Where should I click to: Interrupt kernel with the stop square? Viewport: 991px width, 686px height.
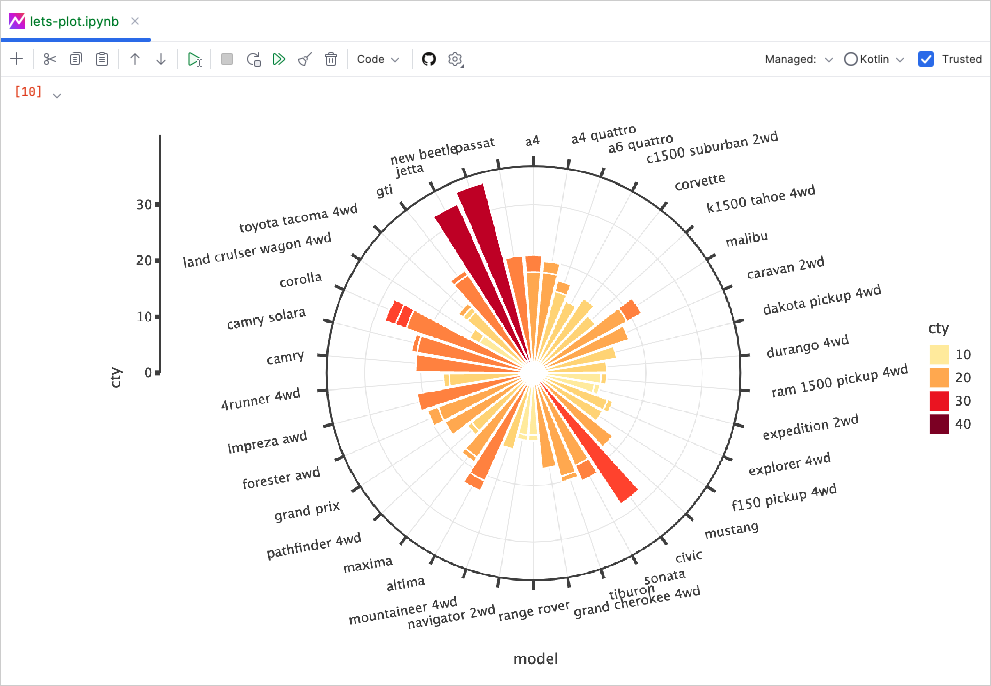point(227,59)
